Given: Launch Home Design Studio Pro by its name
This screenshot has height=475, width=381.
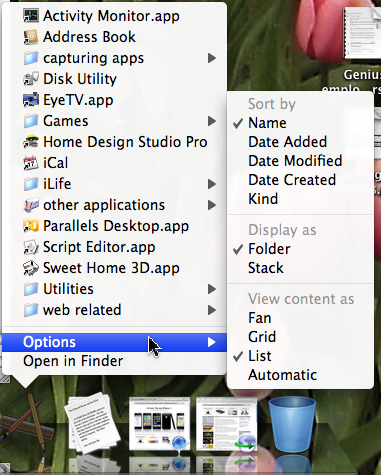Looking at the screenshot, I should (125, 142).
